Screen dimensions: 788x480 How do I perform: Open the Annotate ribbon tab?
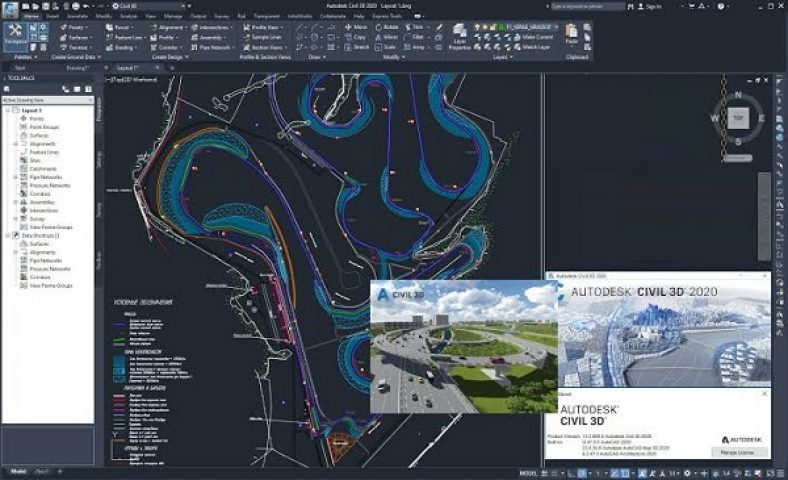[x=77, y=16]
